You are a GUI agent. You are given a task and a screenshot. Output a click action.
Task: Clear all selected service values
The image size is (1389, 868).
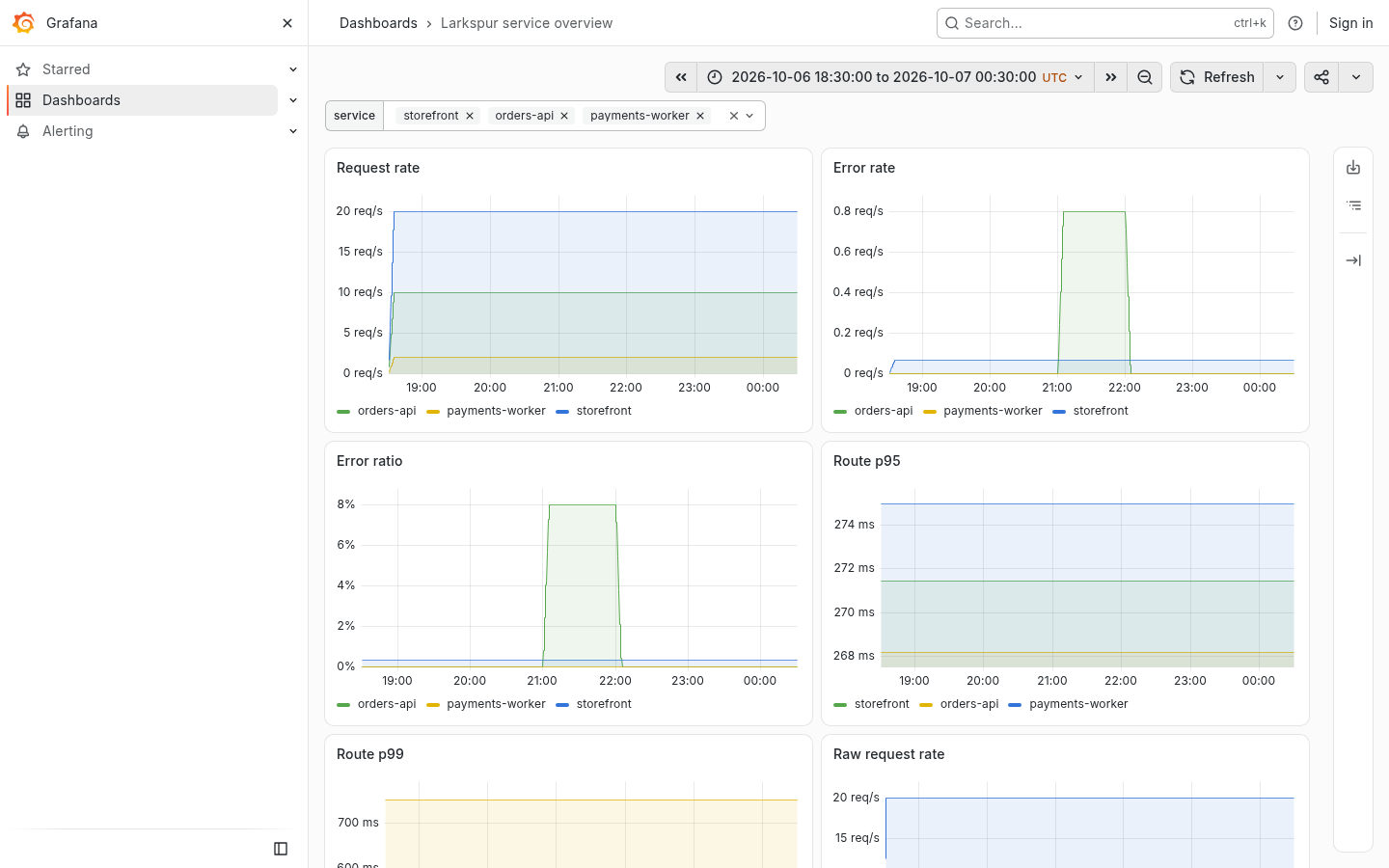pos(734,116)
